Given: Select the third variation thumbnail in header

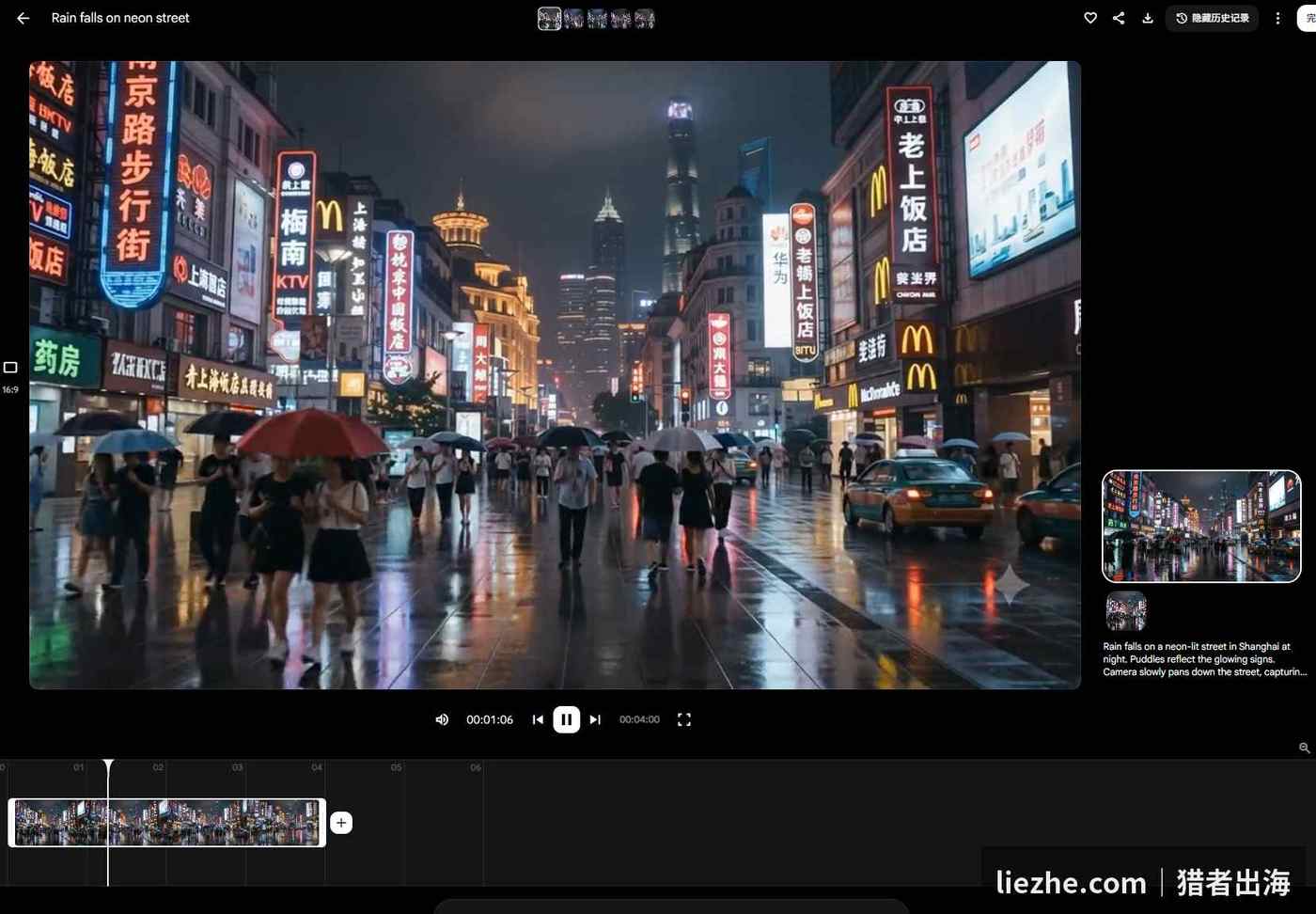Looking at the screenshot, I should click(597, 19).
